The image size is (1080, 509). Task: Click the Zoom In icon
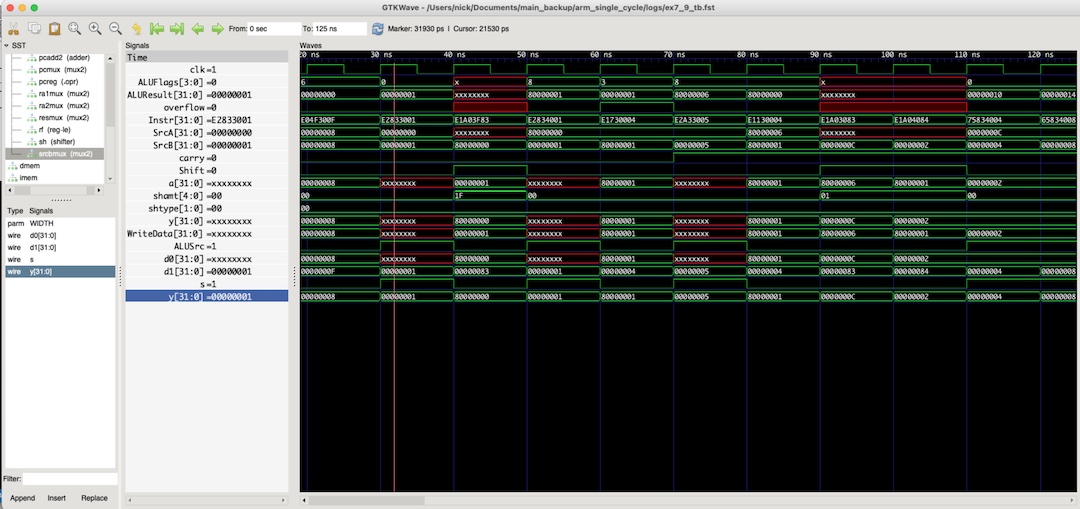click(95, 29)
